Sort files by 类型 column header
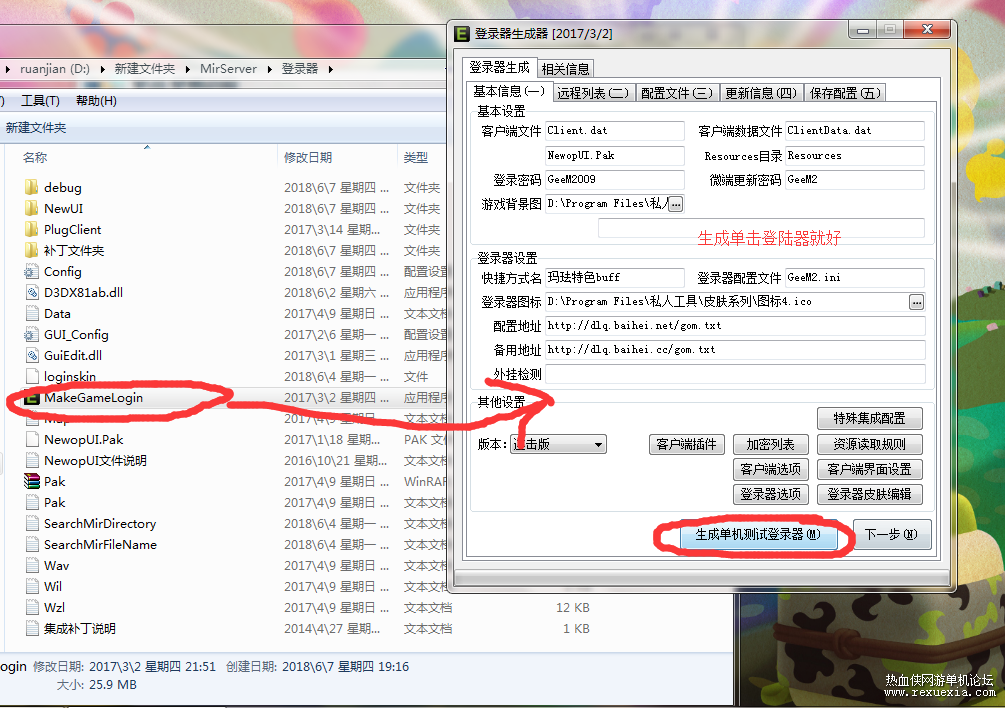Viewport: 1005px width, 708px height. point(415,157)
